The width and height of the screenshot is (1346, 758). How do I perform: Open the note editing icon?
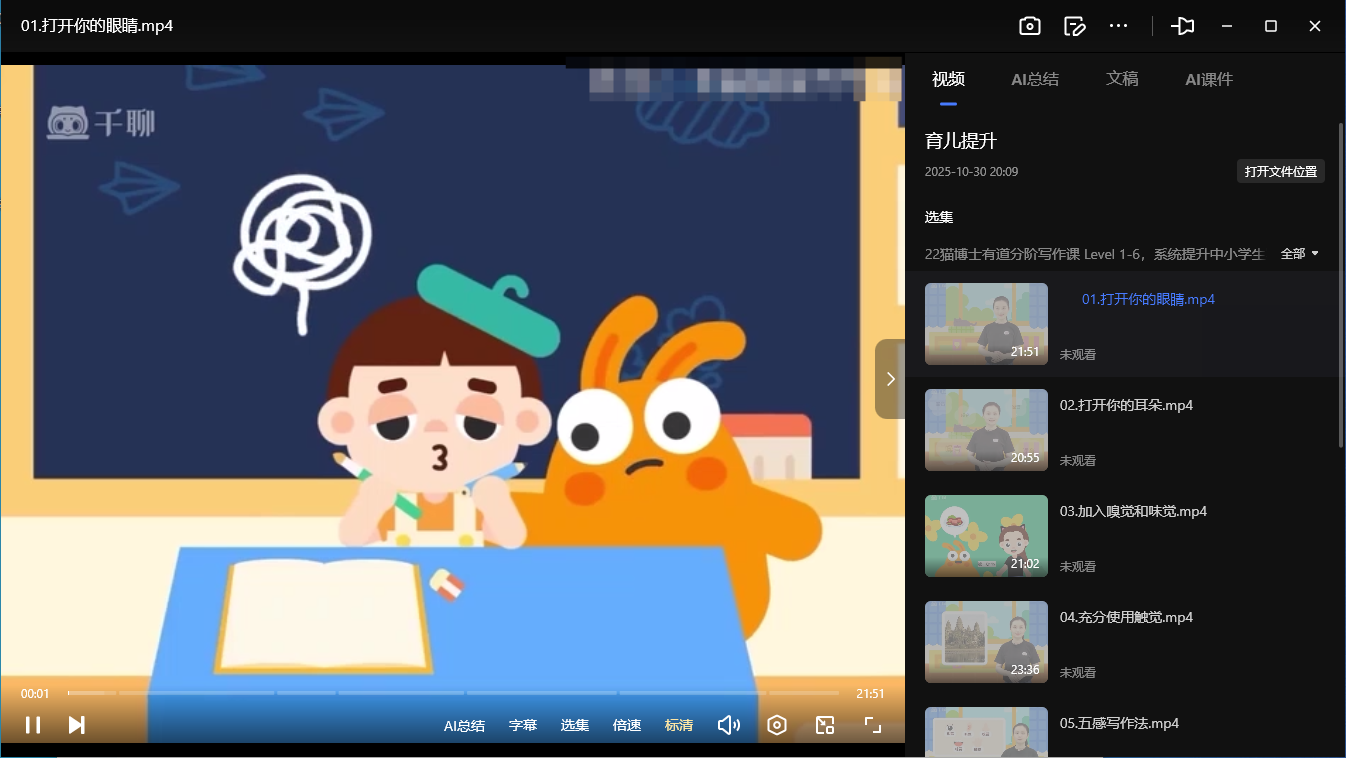pyautogui.click(x=1075, y=26)
